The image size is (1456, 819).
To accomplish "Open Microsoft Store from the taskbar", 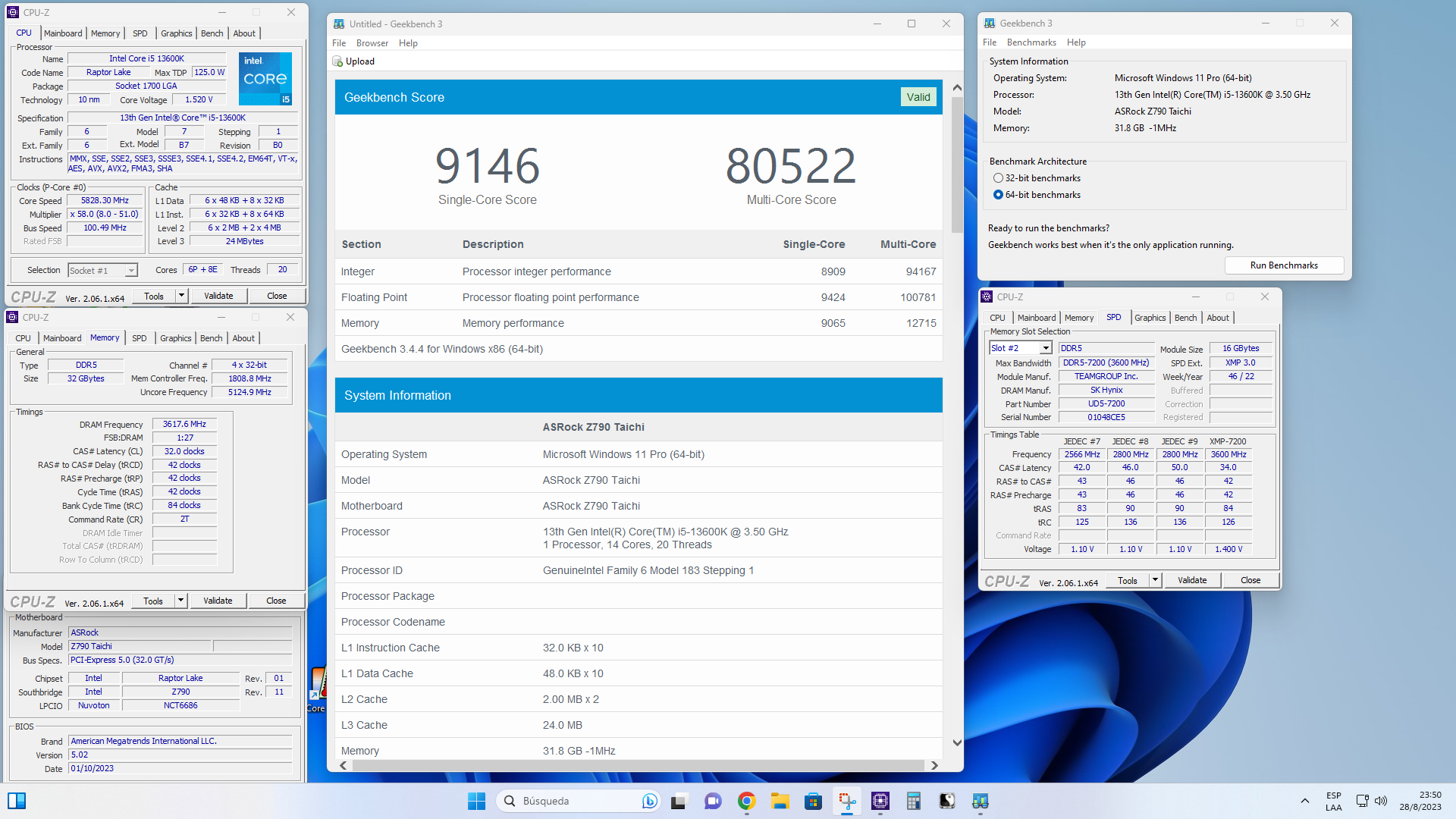I will click(813, 801).
